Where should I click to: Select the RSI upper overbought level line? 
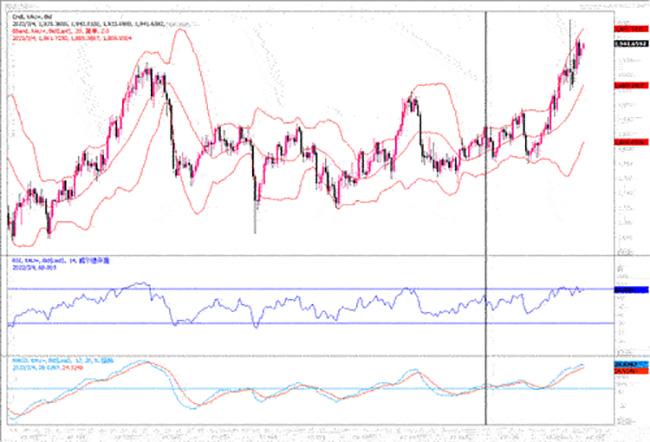300,289
